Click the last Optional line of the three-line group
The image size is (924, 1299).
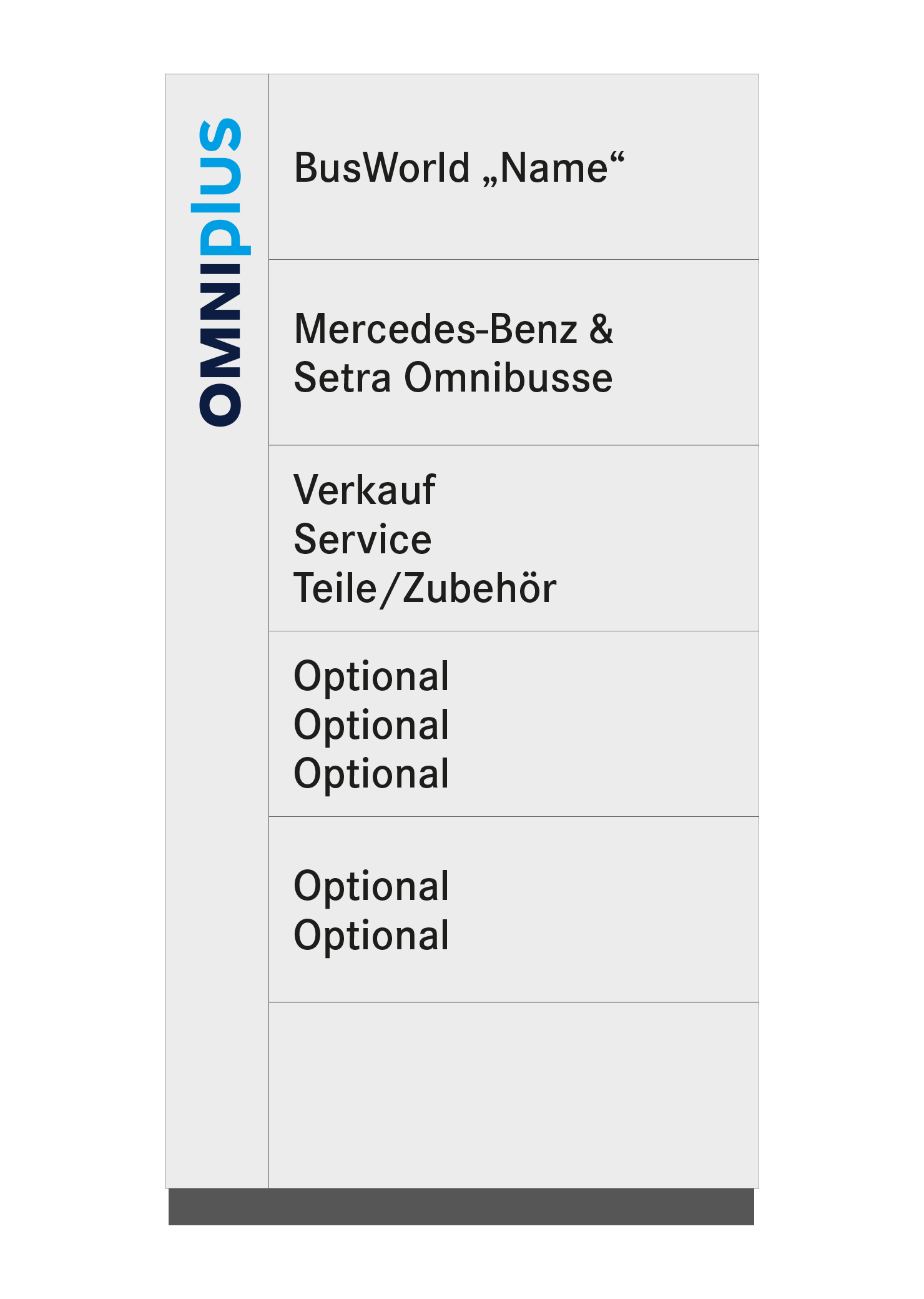tap(371, 774)
